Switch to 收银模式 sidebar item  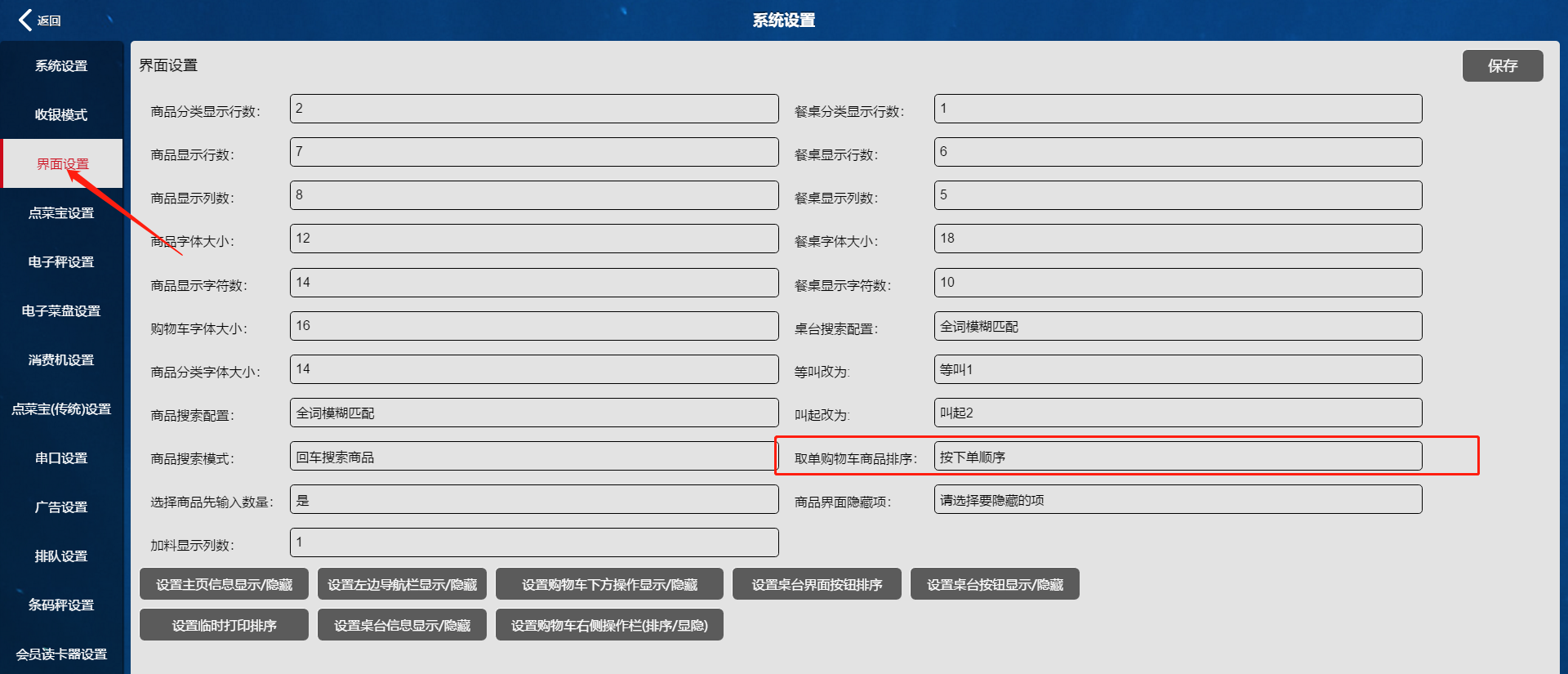click(61, 115)
